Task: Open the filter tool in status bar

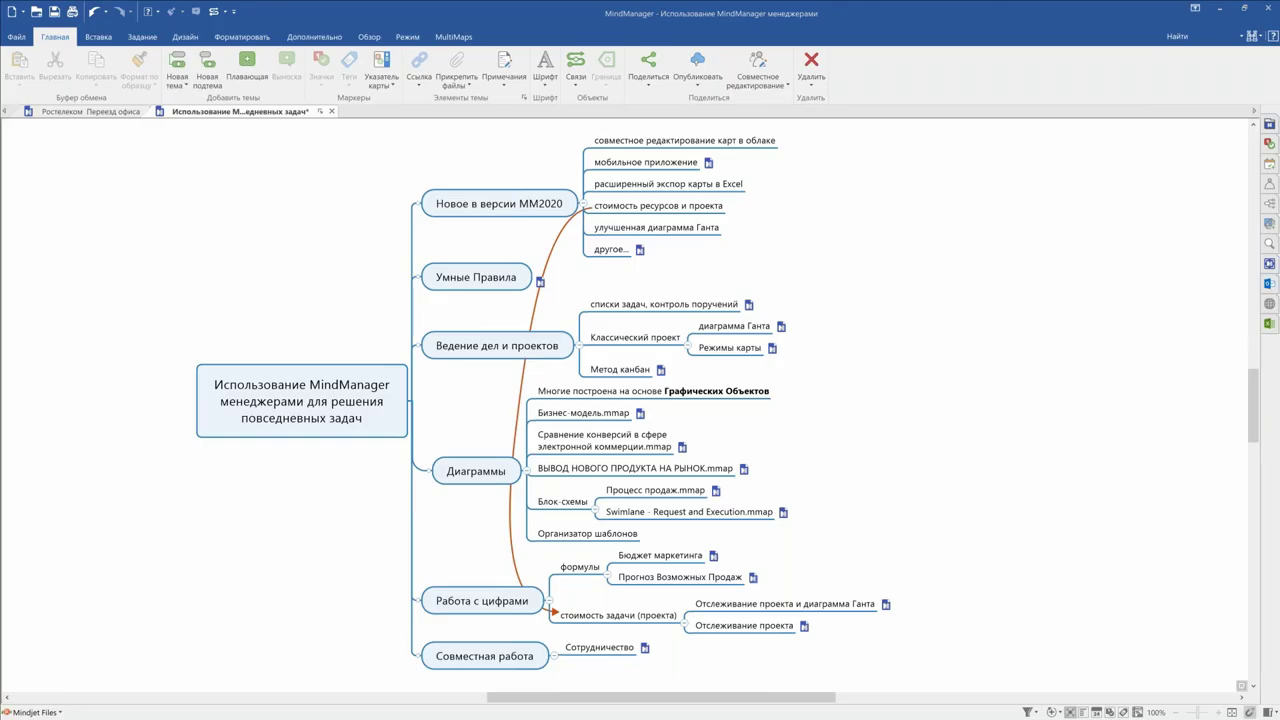Action: coord(1027,712)
